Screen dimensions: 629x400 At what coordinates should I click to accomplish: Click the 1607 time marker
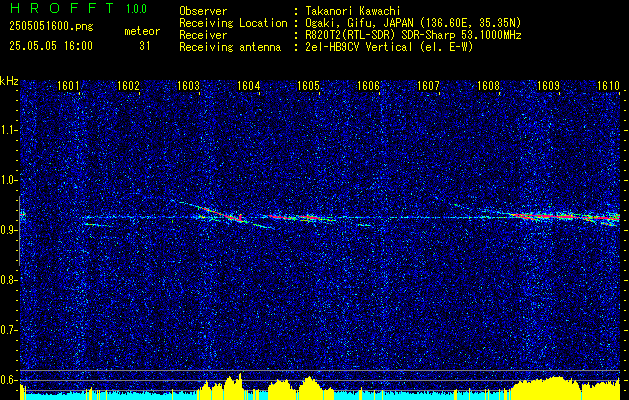(428, 86)
